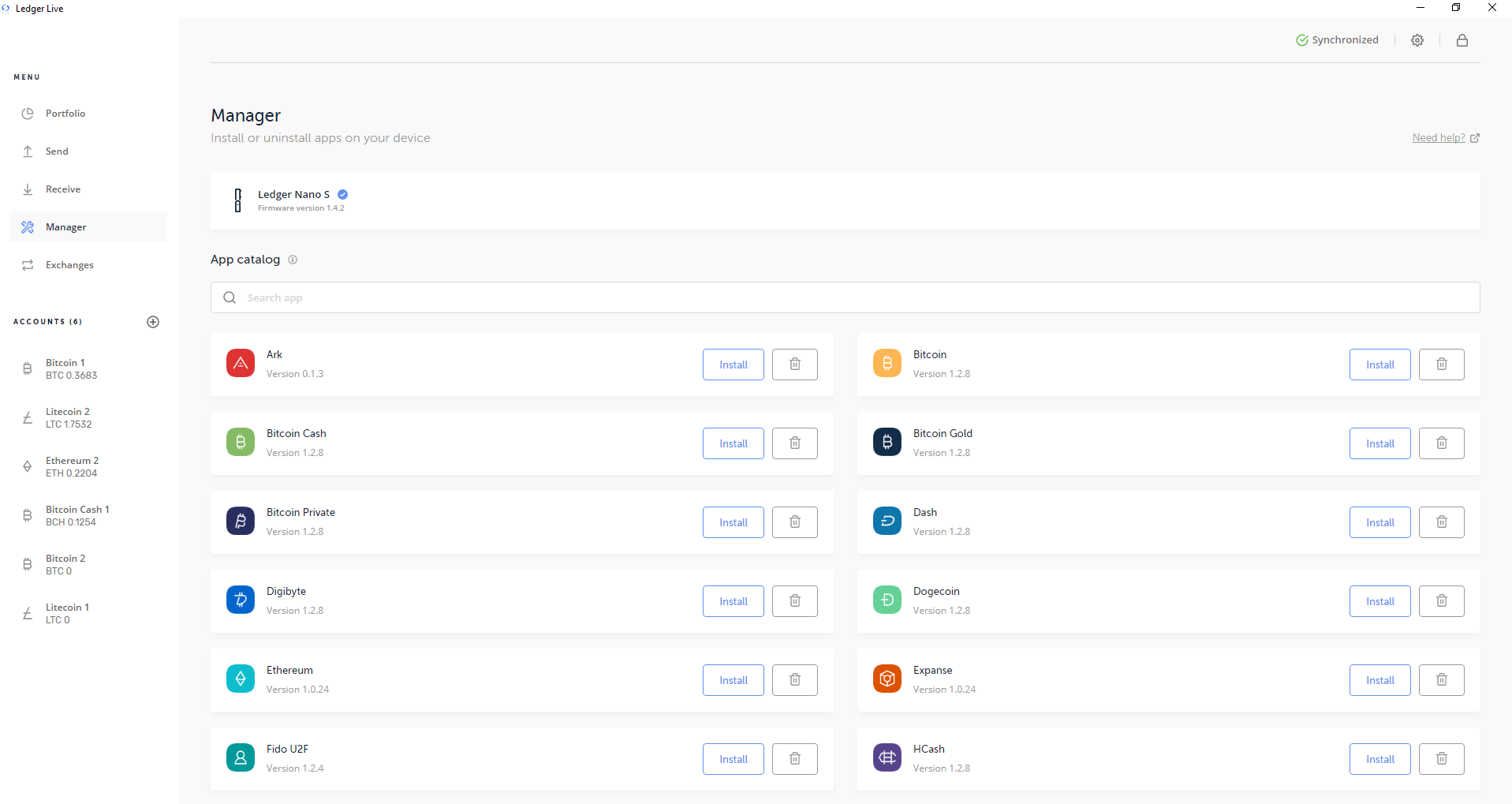Click the Ledger Nano S verified badge
The height and width of the screenshot is (804, 1512).
[343, 194]
